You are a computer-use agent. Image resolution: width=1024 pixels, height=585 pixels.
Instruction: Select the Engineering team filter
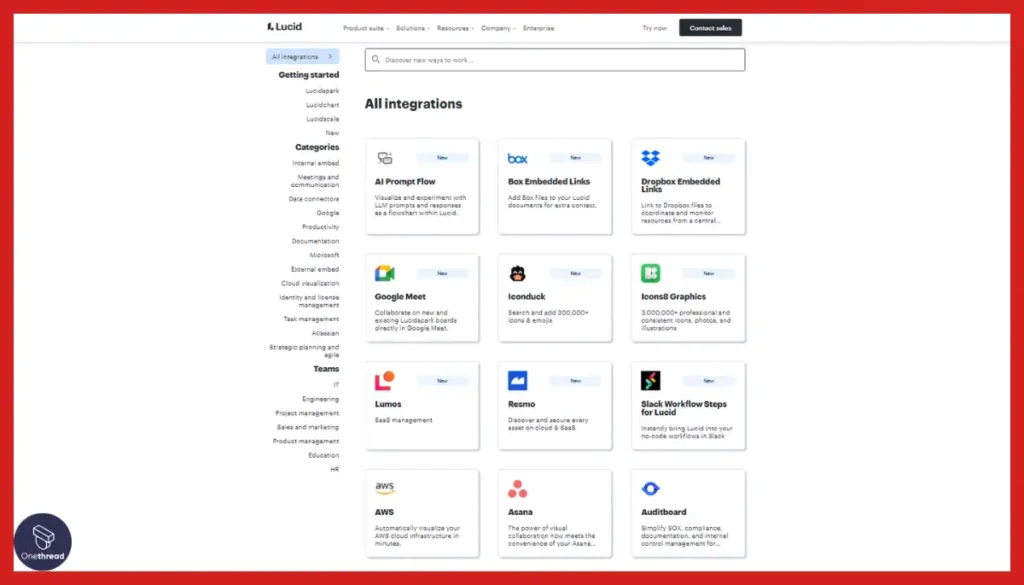(x=321, y=399)
